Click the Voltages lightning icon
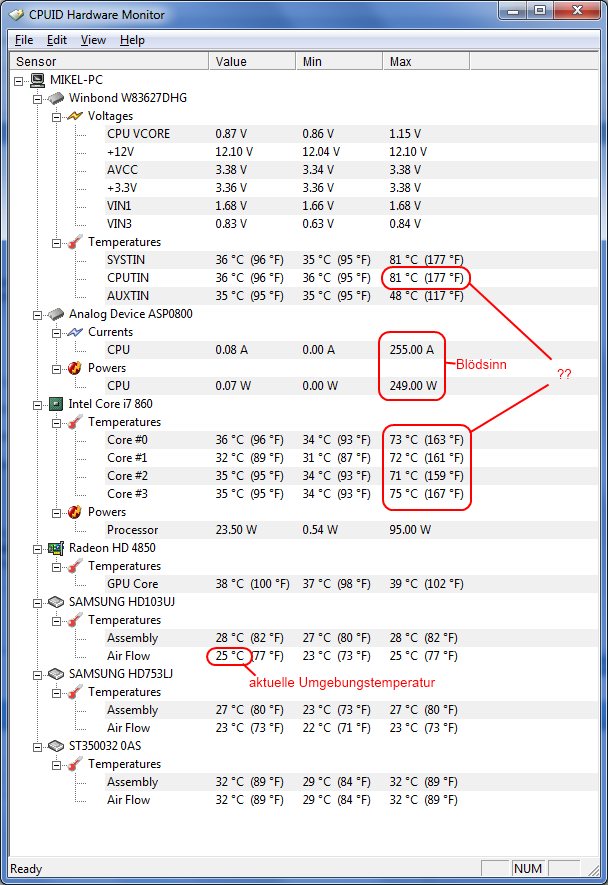Screen dimensions: 608x885 click(75, 116)
